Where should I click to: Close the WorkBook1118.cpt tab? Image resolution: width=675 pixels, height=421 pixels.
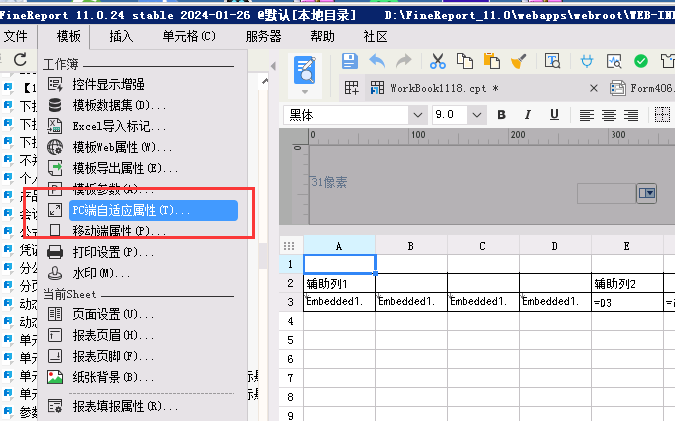(x=594, y=88)
